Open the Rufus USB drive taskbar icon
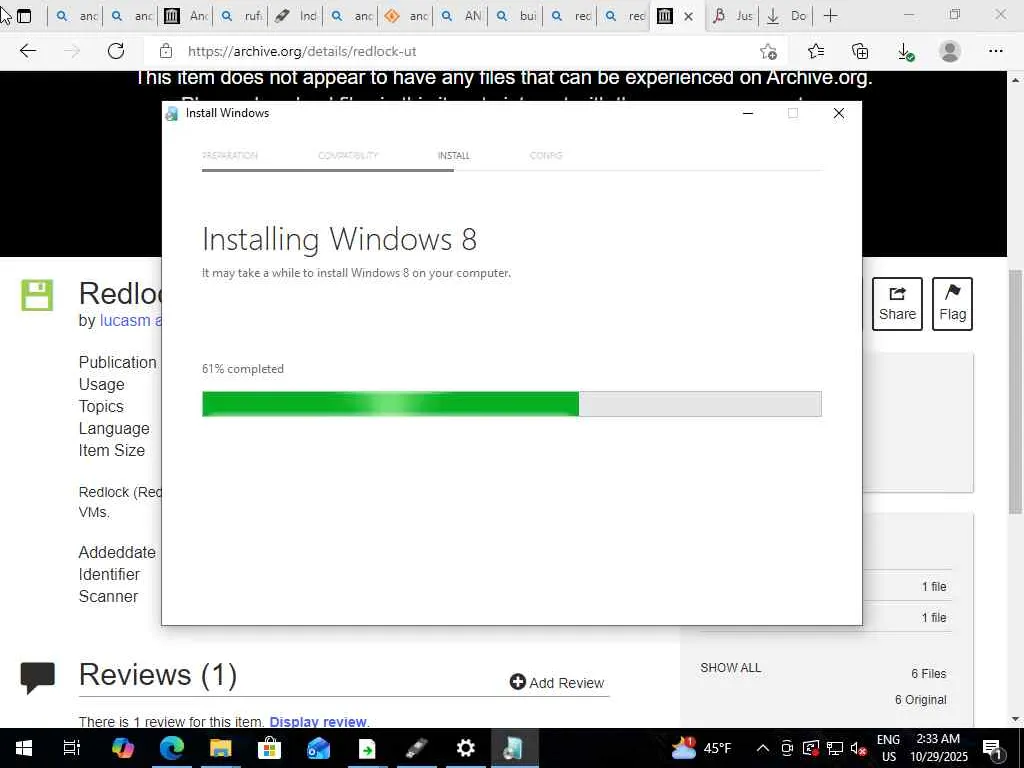Image resolution: width=1024 pixels, height=768 pixels. point(416,748)
